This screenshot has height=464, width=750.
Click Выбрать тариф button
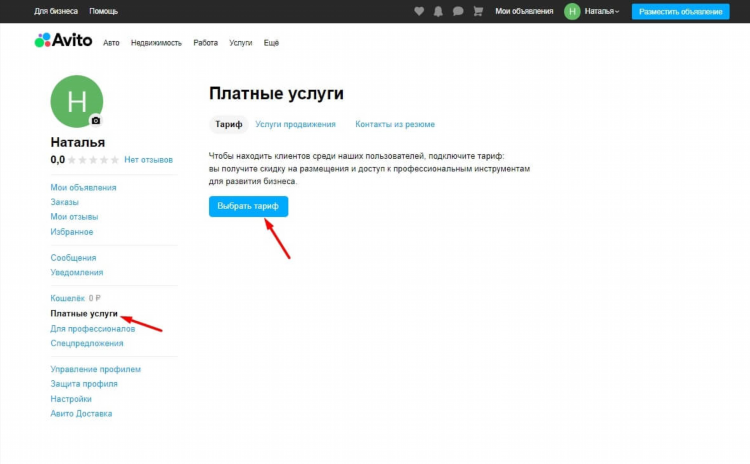pos(248,206)
